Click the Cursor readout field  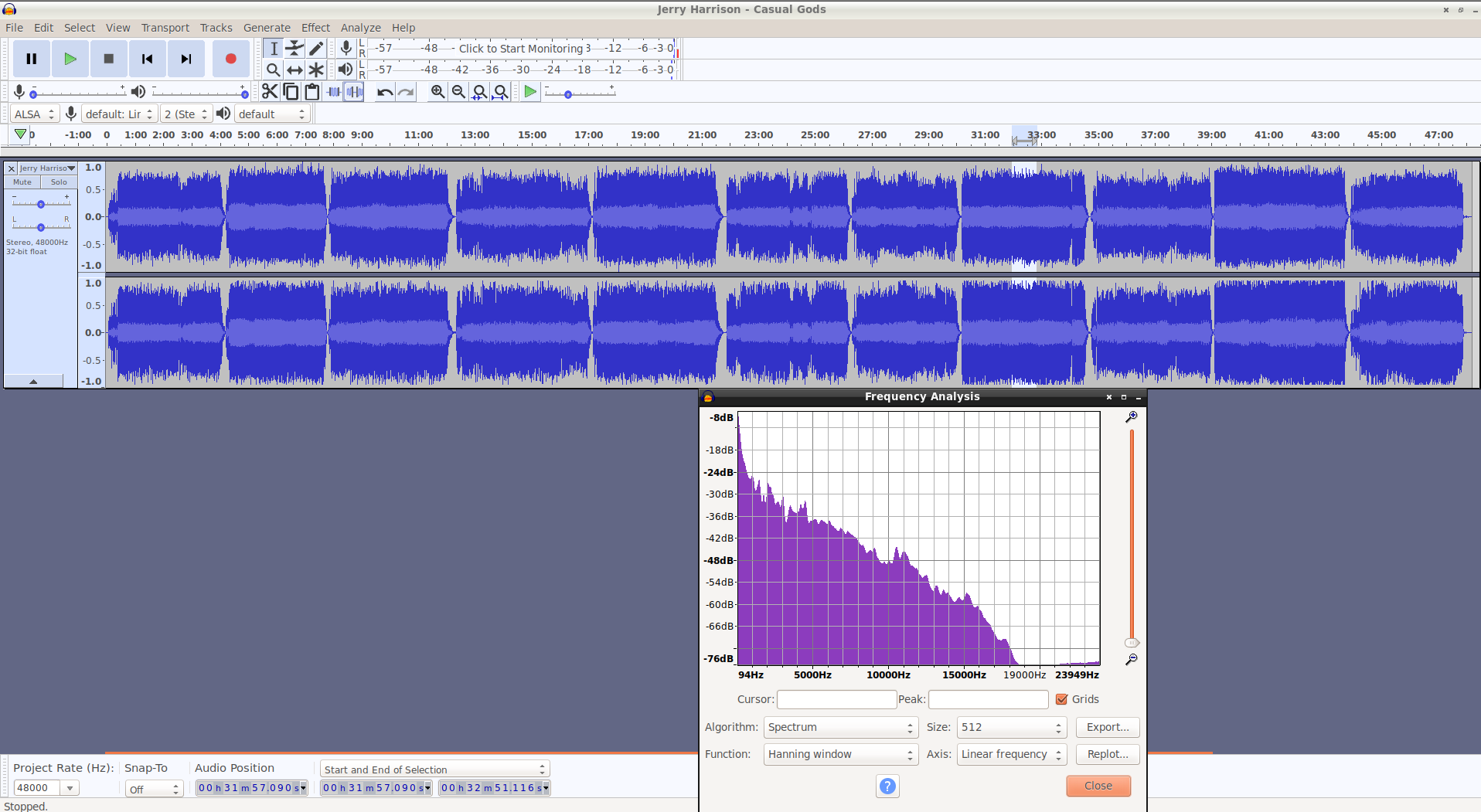[x=836, y=699]
